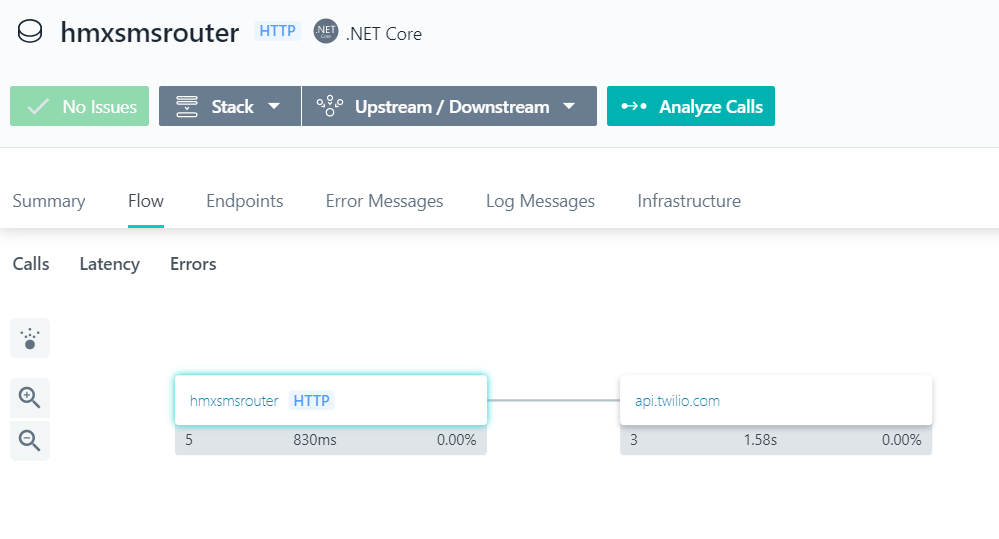The image size is (999, 539).
Task: View the Log Messages tab
Action: tap(540, 201)
